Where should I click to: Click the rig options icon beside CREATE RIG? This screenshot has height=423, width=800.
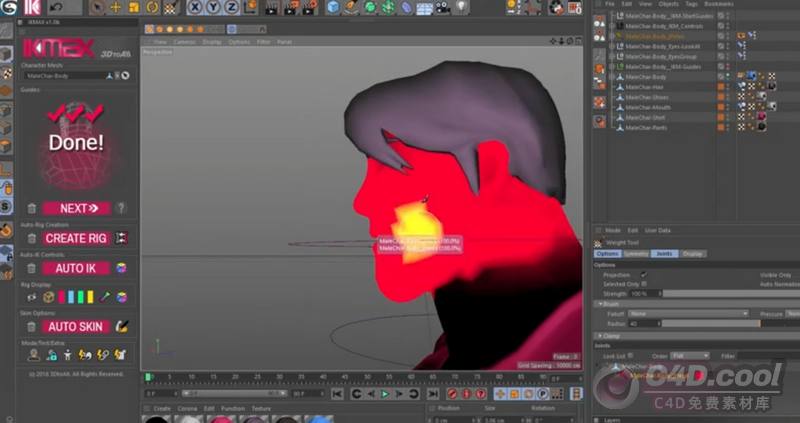click(121, 238)
